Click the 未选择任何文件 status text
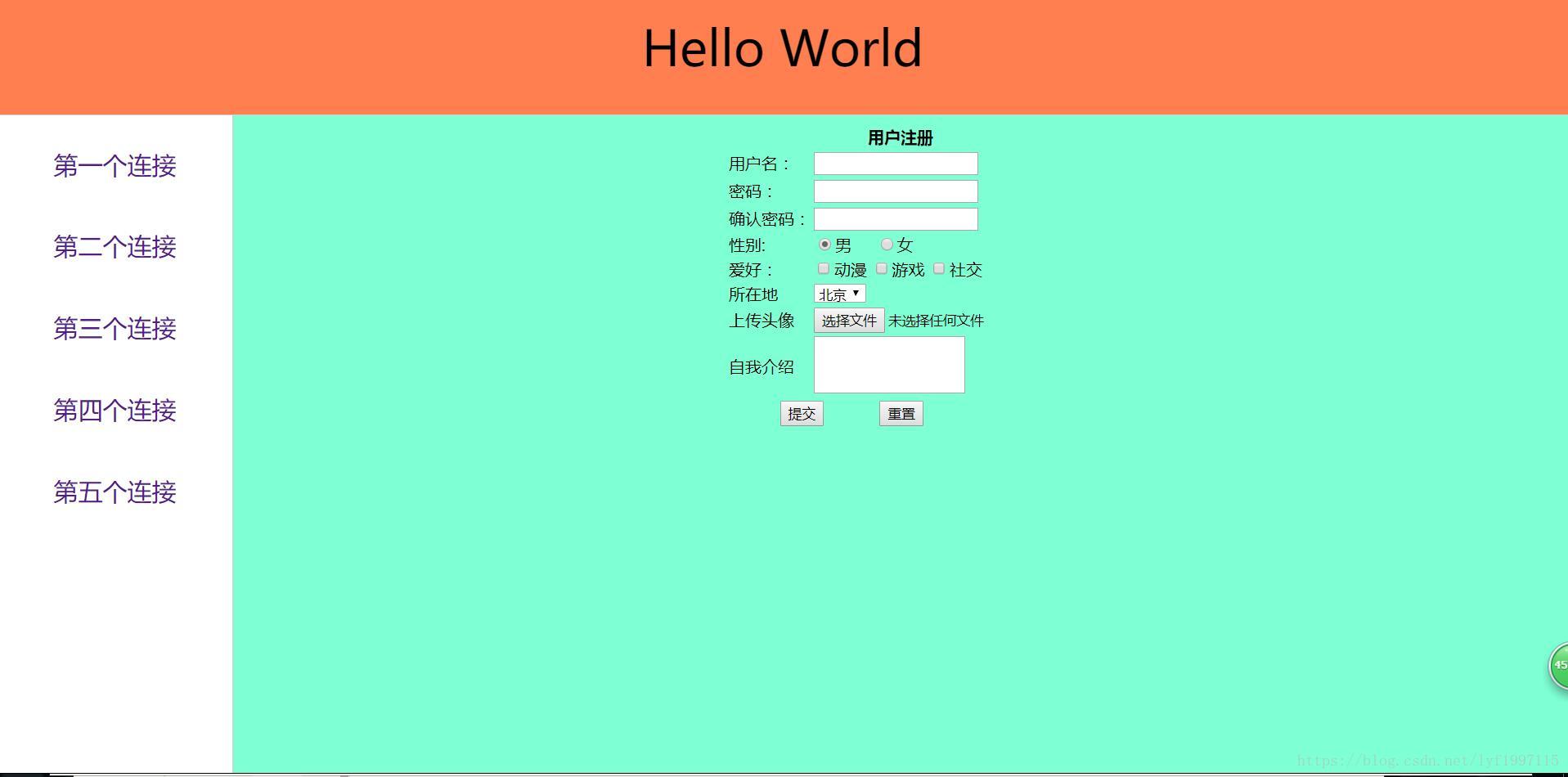 (936, 321)
